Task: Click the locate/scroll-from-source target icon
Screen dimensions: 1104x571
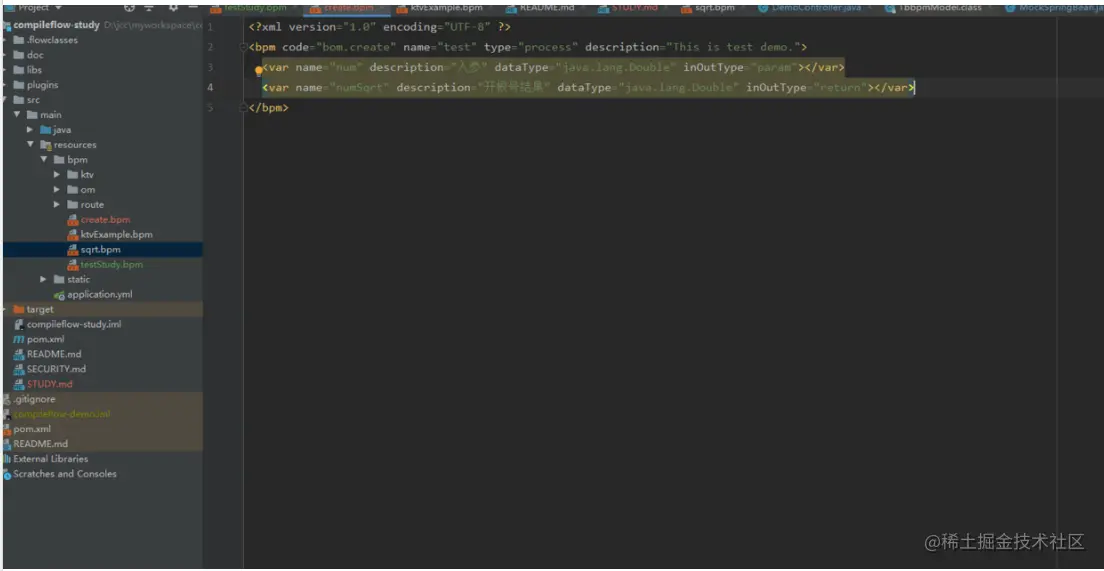Action: (x=129, y=8)
